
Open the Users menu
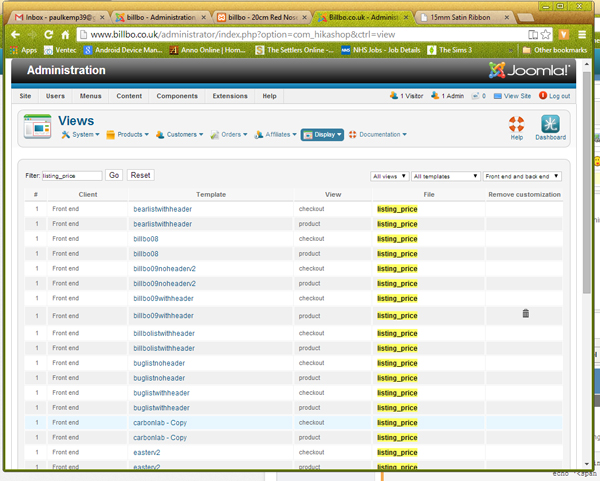(55, 96)
